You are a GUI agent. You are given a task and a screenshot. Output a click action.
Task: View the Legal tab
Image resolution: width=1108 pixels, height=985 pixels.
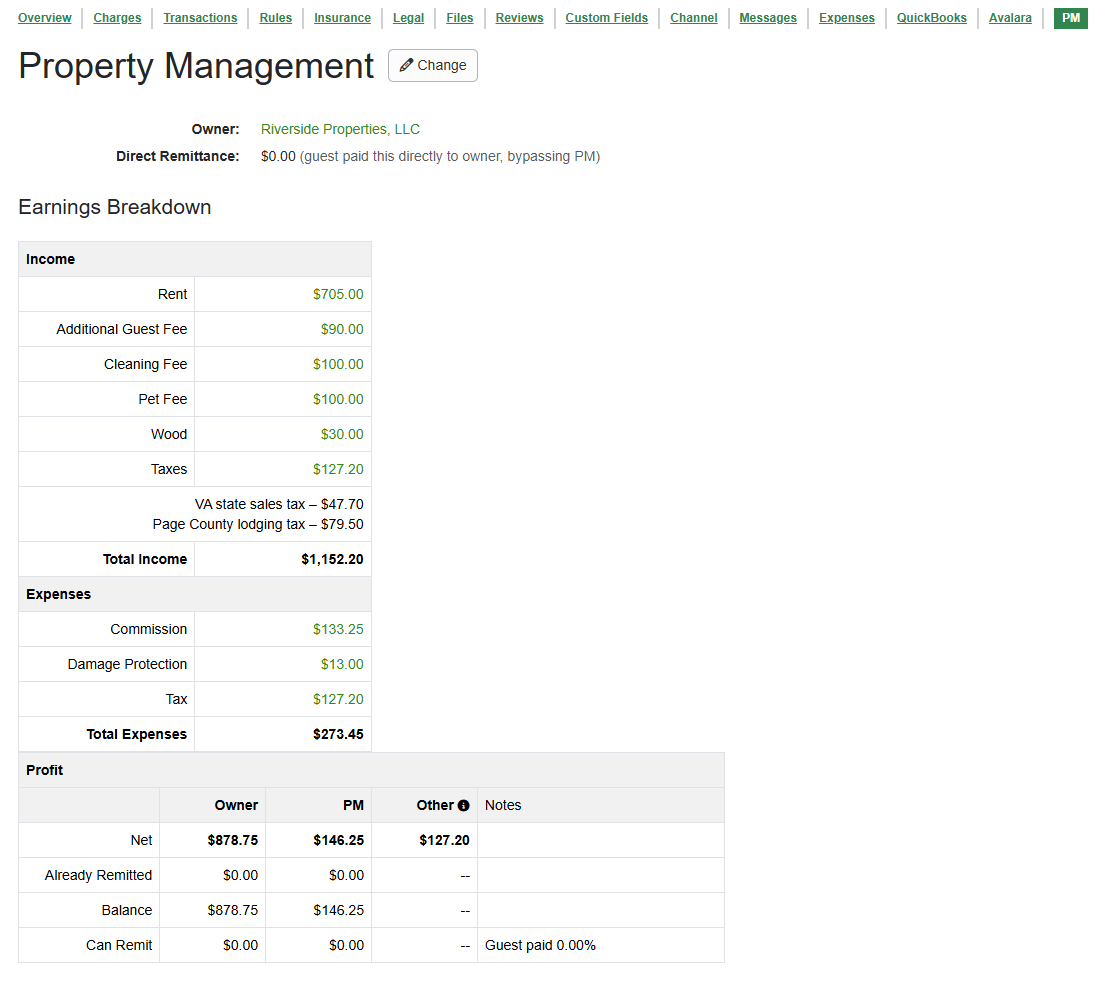click(x=408, y=17)
